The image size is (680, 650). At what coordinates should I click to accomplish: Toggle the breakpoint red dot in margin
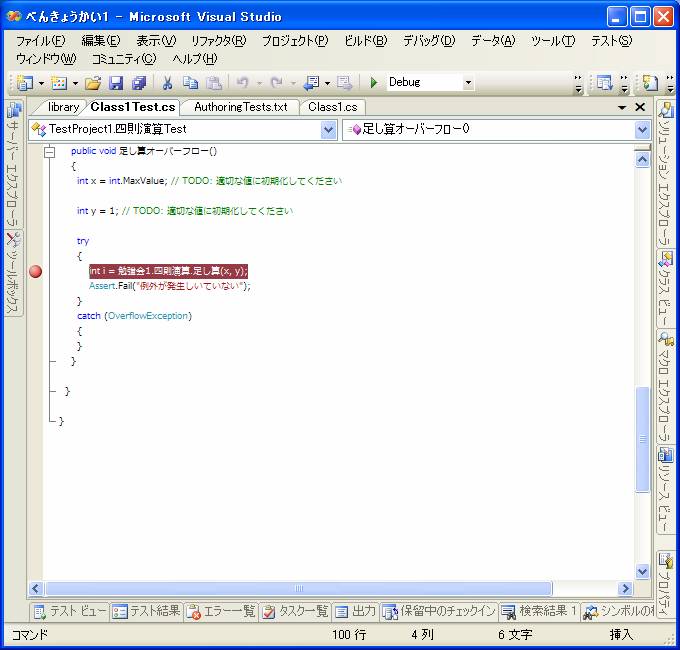pos(37,271)
